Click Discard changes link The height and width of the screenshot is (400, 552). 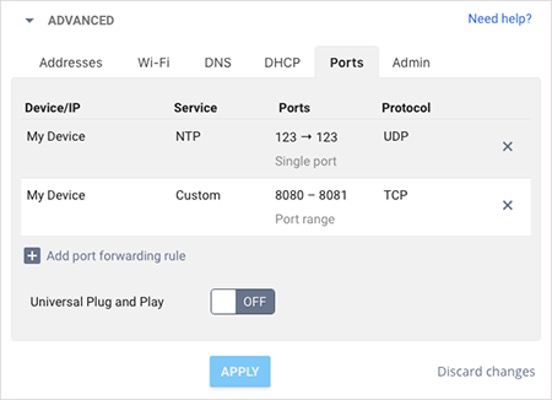(486, 371)
